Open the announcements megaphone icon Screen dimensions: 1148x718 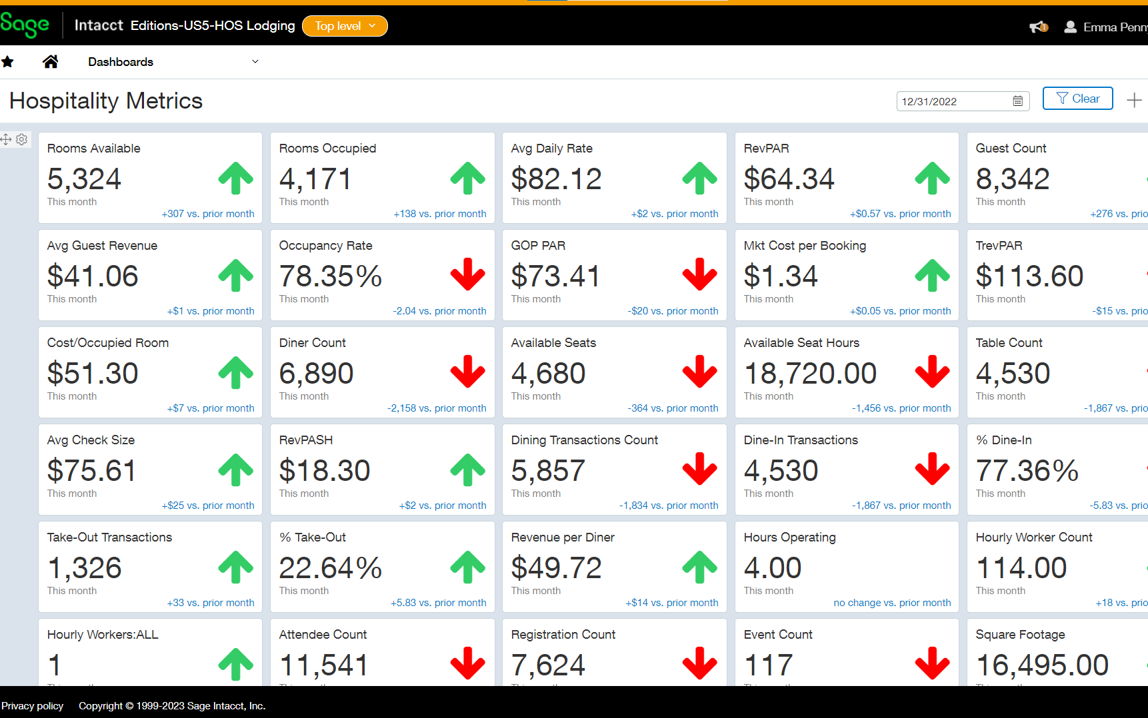(1038, 27)
